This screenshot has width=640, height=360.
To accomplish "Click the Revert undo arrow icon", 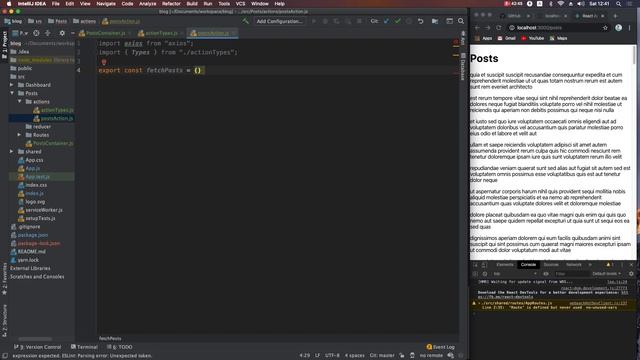I will coord(420,21).
